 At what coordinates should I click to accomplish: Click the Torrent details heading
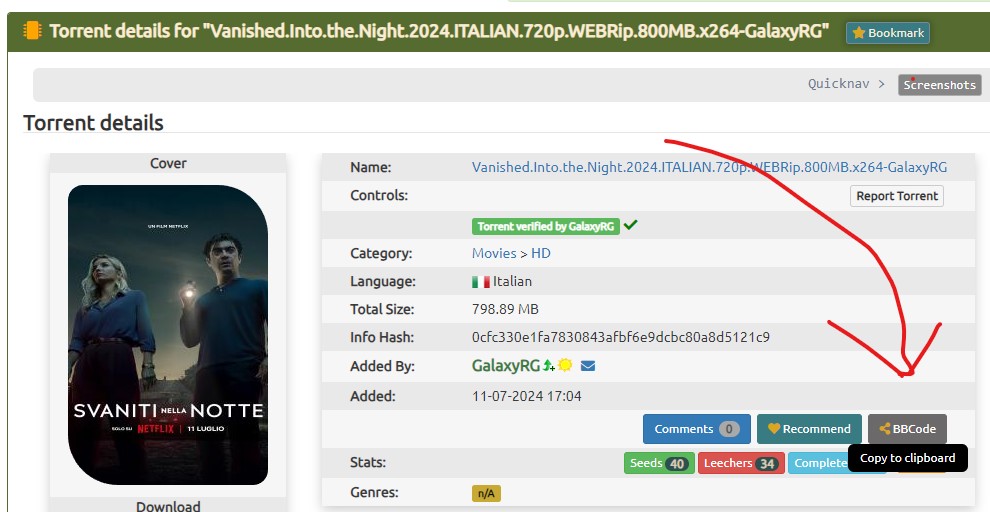click(93, 122)
